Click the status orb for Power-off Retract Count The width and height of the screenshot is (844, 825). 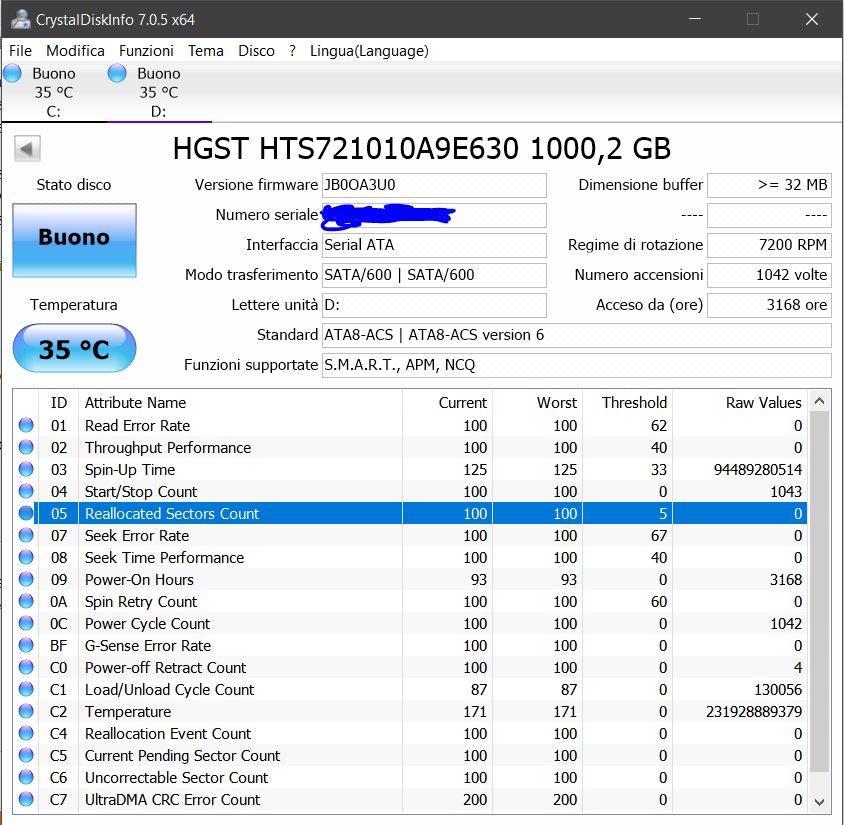point(26,667)
